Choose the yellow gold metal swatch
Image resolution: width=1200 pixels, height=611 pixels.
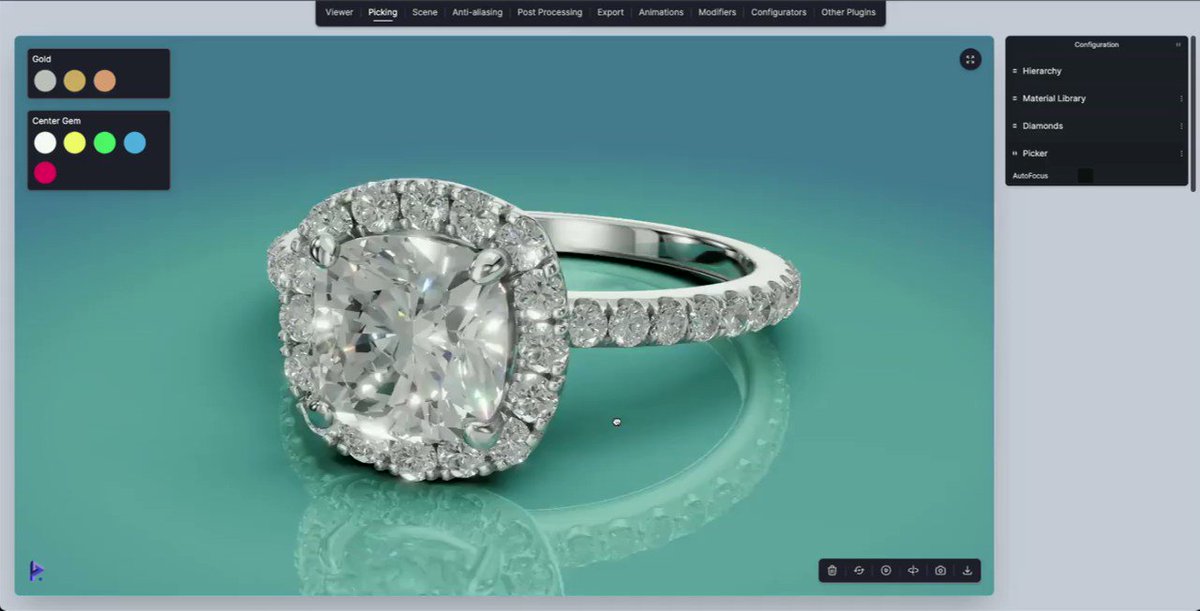75,81
